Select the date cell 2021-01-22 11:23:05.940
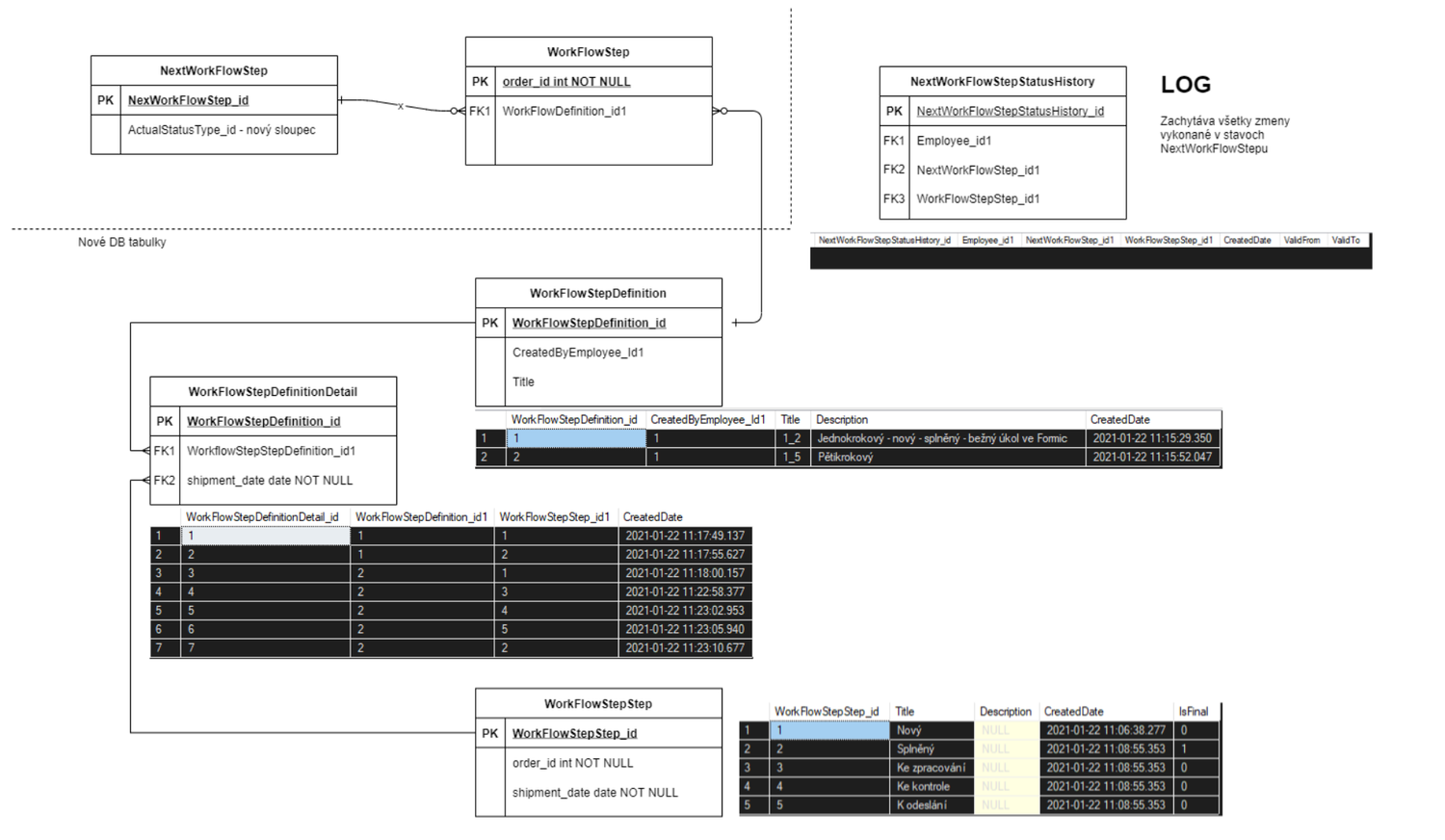Image resolution: width=1445 pixels, height=840 pixels. 685,629
